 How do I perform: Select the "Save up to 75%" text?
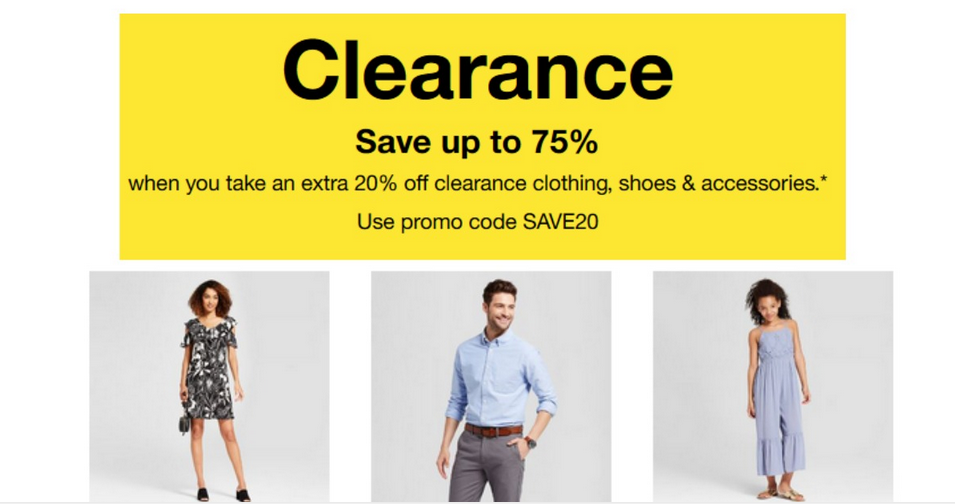click(x=477, y=142)
